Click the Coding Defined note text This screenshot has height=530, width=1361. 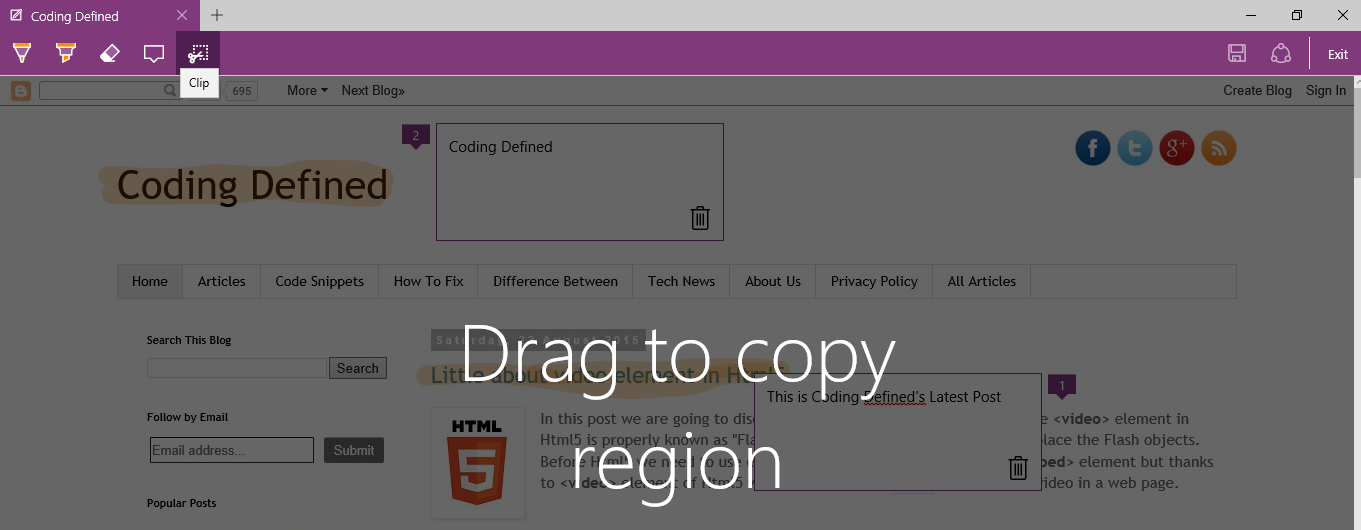tap(501, 147)
